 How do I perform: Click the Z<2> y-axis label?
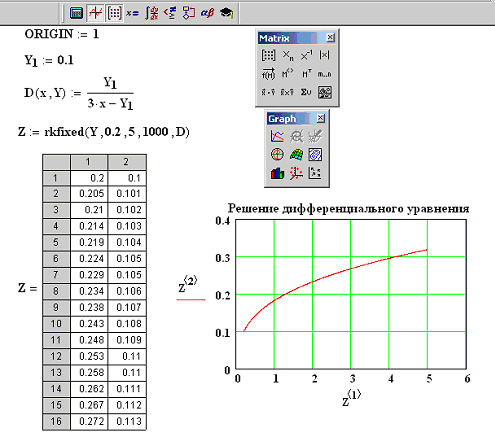point(188,285)
